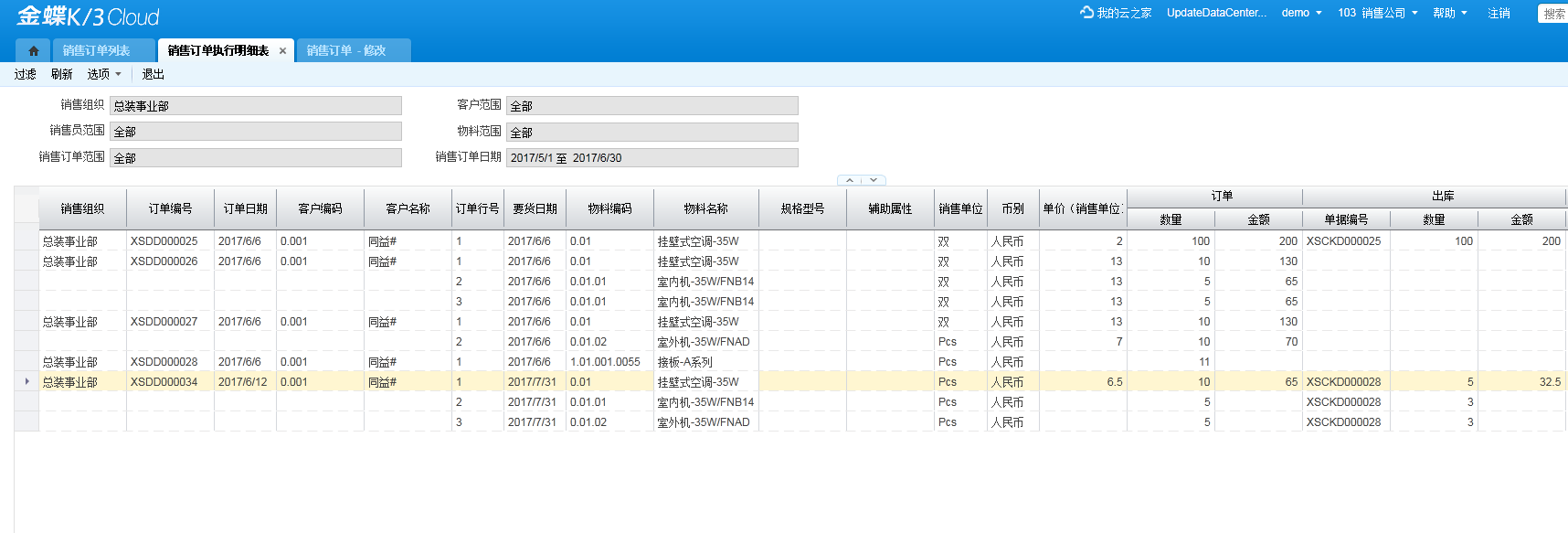Click the search box in header
Image resolution: width=1568 pixels, height=533 pixels.
point(1552,14)
